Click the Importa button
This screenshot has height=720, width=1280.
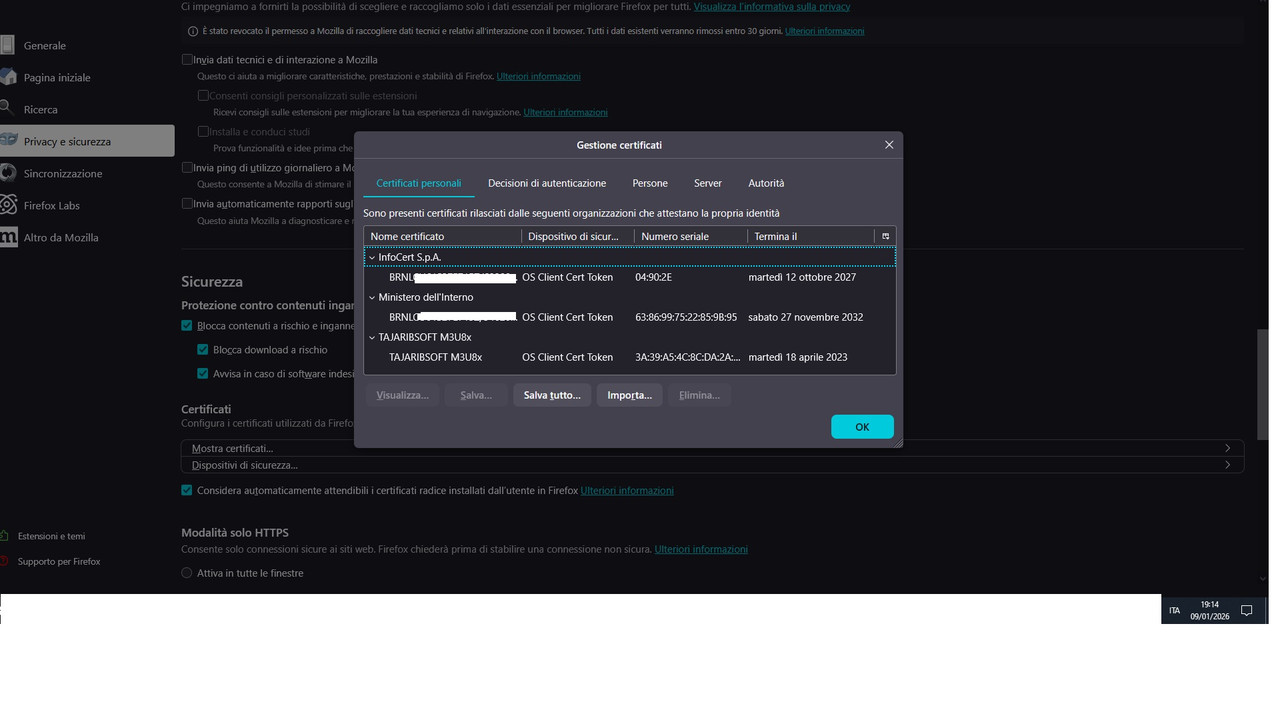click(630, 395)
